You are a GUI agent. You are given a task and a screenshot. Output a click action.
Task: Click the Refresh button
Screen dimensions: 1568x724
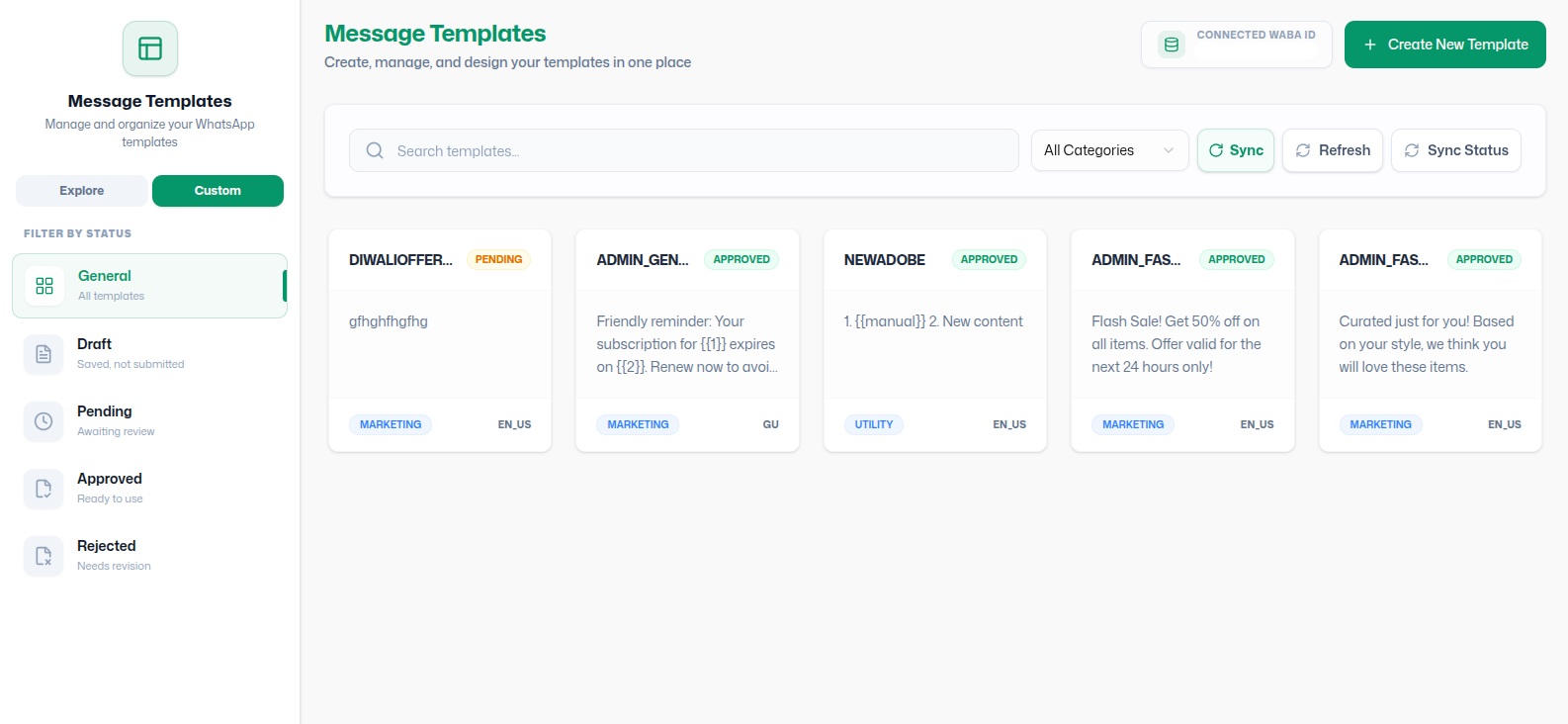[x=1333, y=150]
